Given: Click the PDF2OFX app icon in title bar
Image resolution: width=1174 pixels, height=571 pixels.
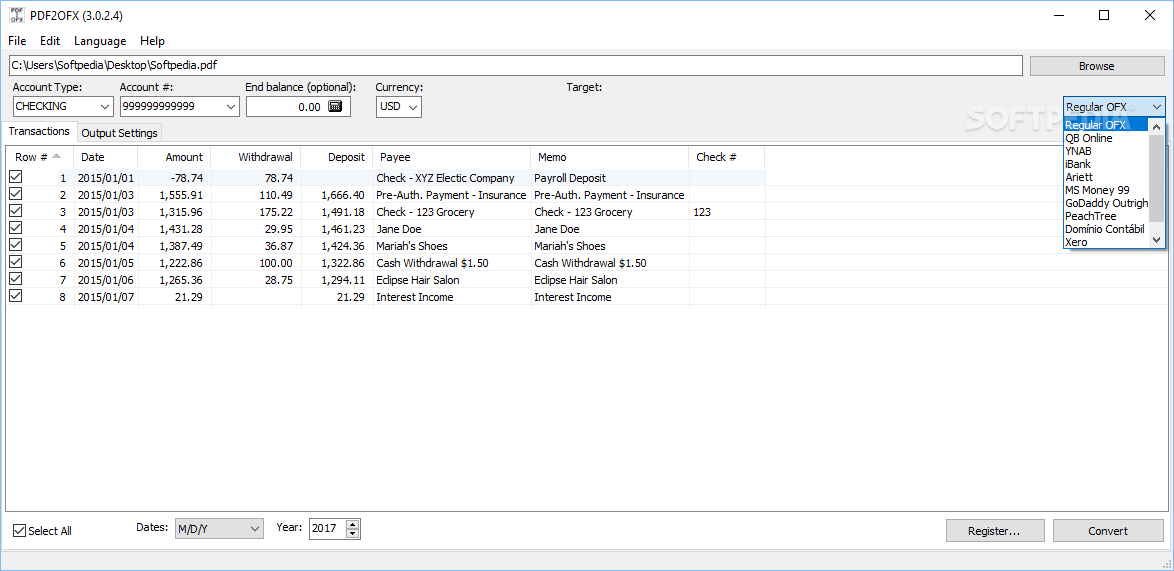Looking at the screenshot, I should pos(16,15).
